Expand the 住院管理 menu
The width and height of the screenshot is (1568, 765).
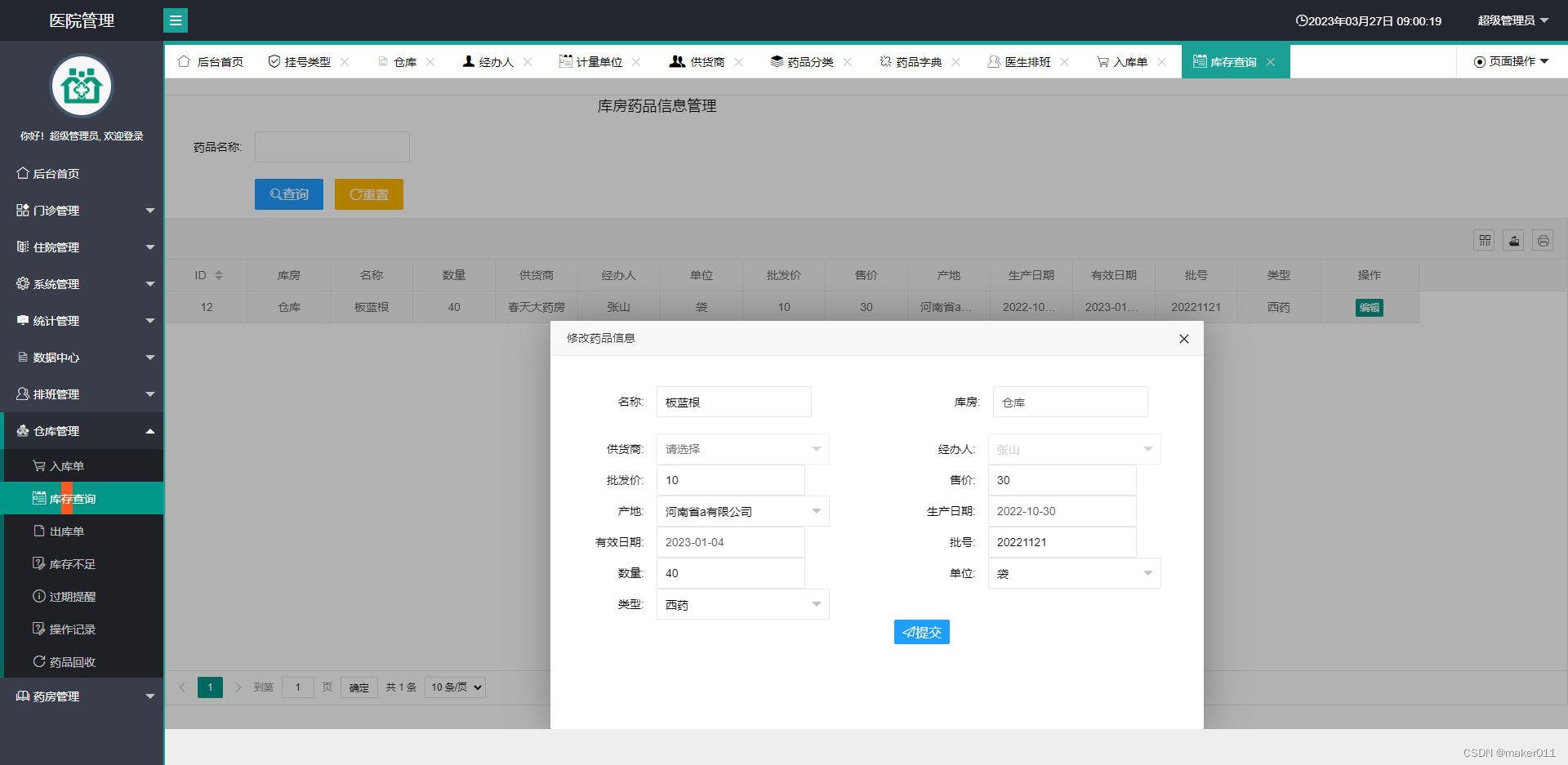82,247
